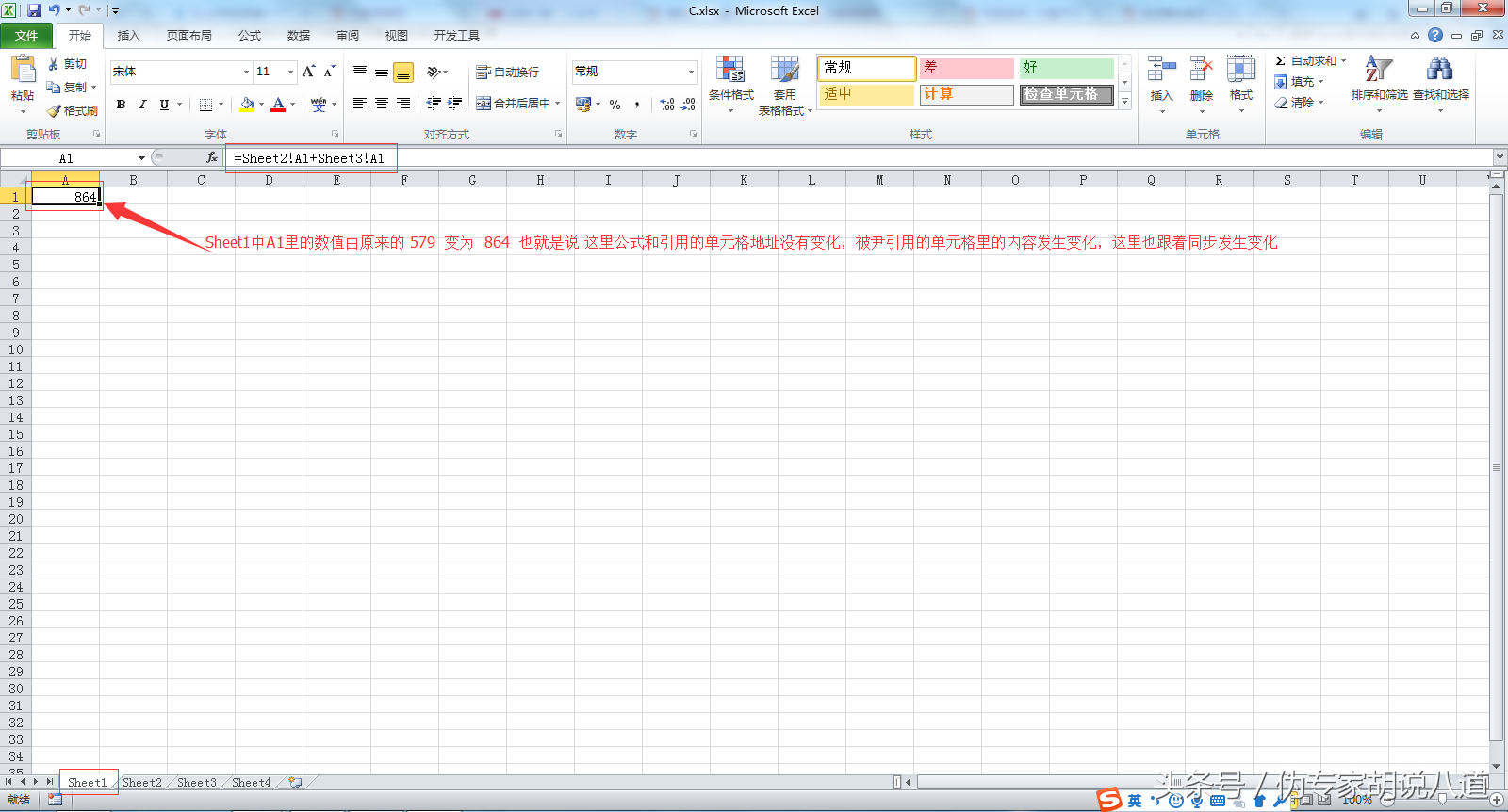Open the font name 宋体 dropdown
The width and height of the screenshot is (1508, 812).
(x=246, y=72)
